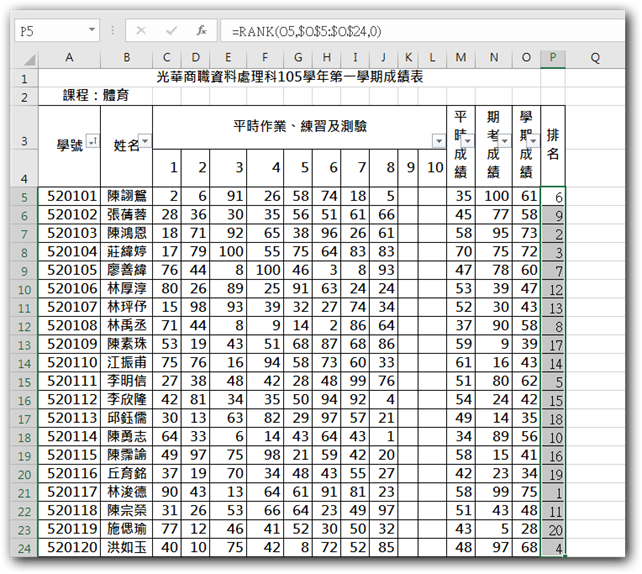This screenshot has width=642, height=574.
Task: Click 學期成績 cell 75 in row 21
Action: pyautogui.click(x=527, y=492)
